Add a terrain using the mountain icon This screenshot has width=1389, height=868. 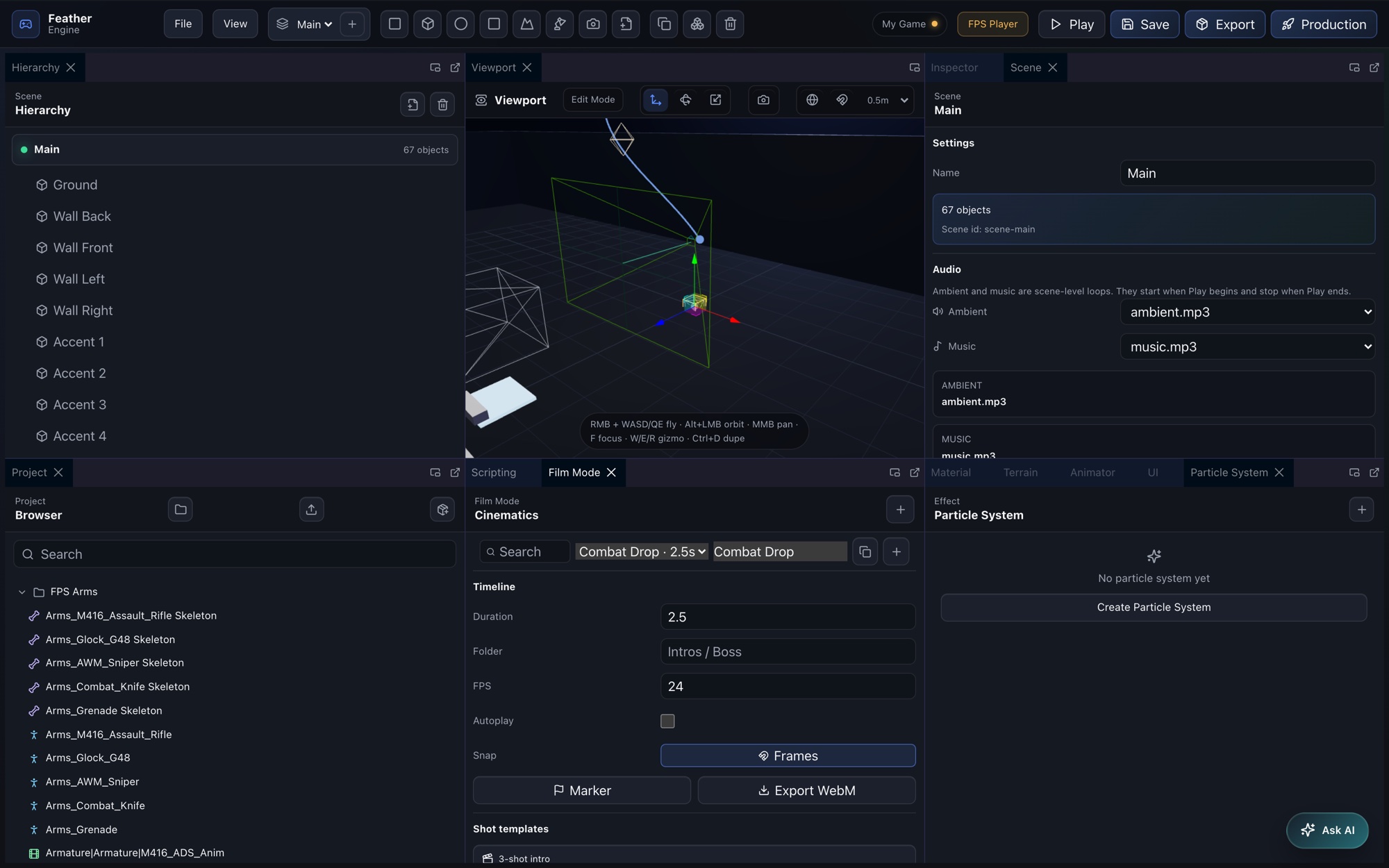527,24
